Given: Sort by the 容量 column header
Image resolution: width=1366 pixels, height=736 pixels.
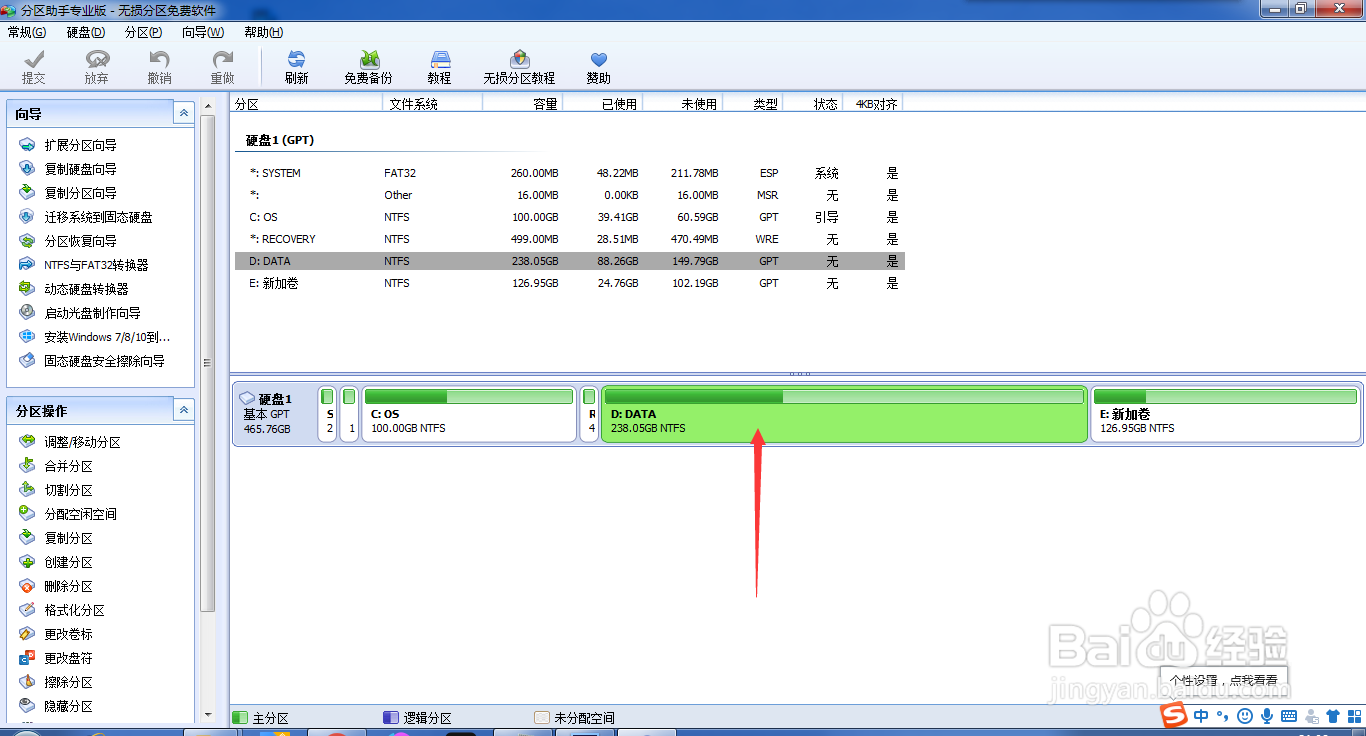Looking at the screenshot, I should [522, 103].
